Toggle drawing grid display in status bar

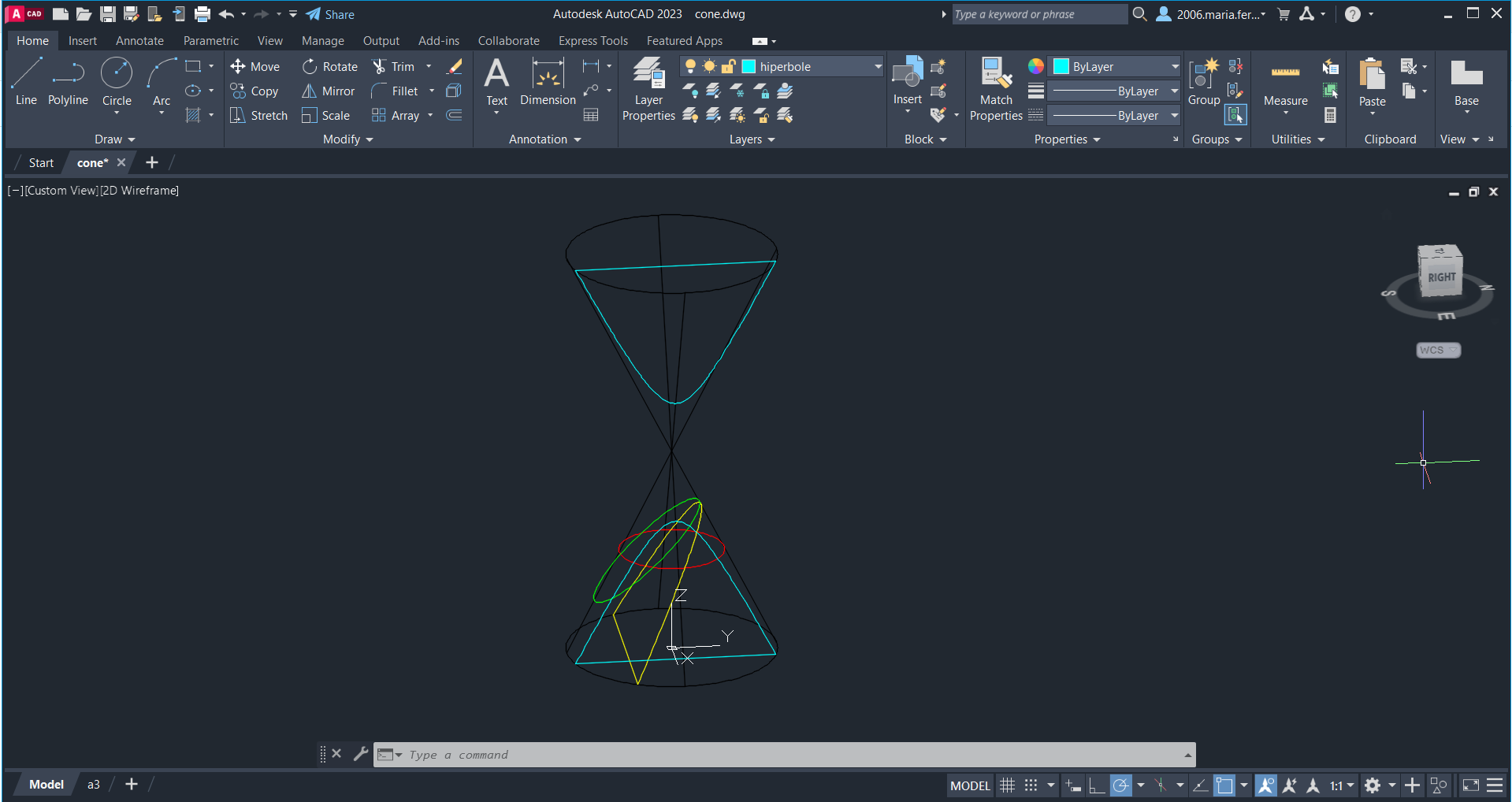(1007, 785)
